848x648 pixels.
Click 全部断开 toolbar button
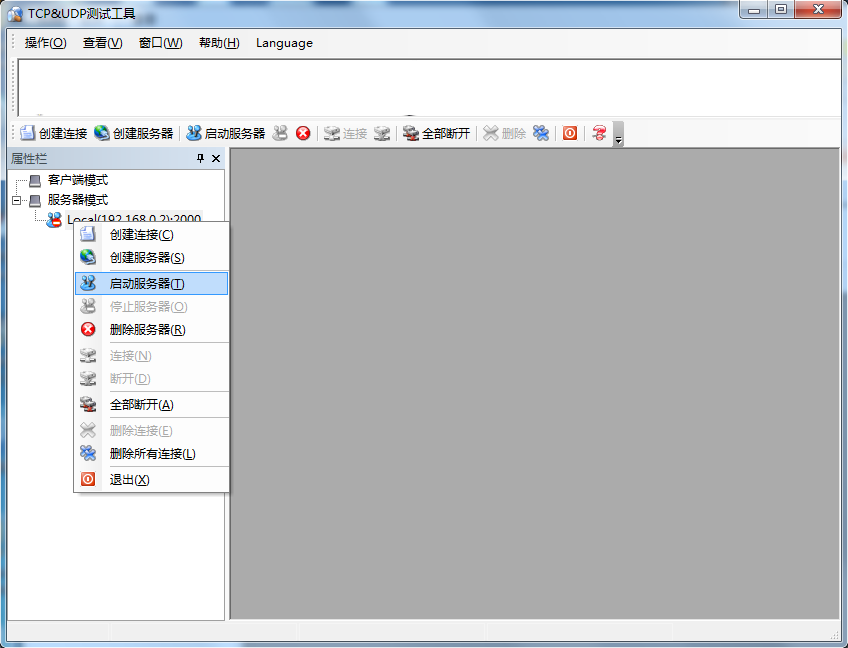click(436, 133)
